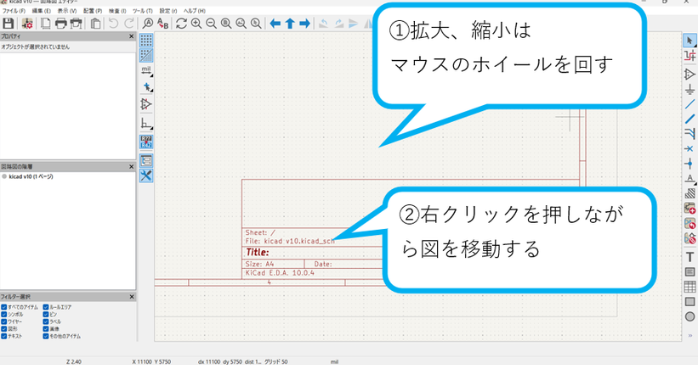
Task: Uncheck ラベル filter checkbox
Action: tap(45, 321)
